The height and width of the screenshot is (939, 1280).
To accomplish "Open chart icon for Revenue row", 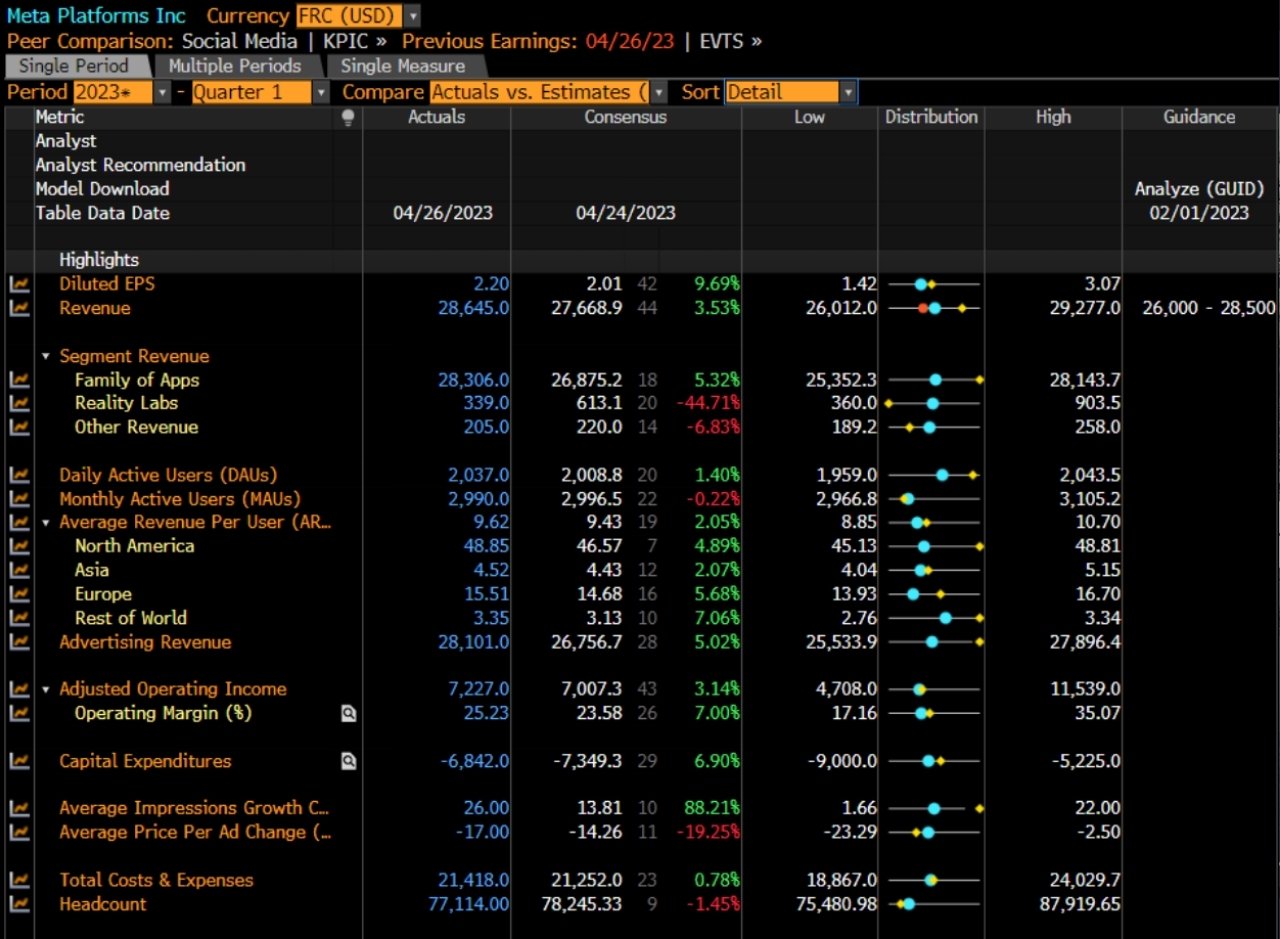I will point(19,308).
